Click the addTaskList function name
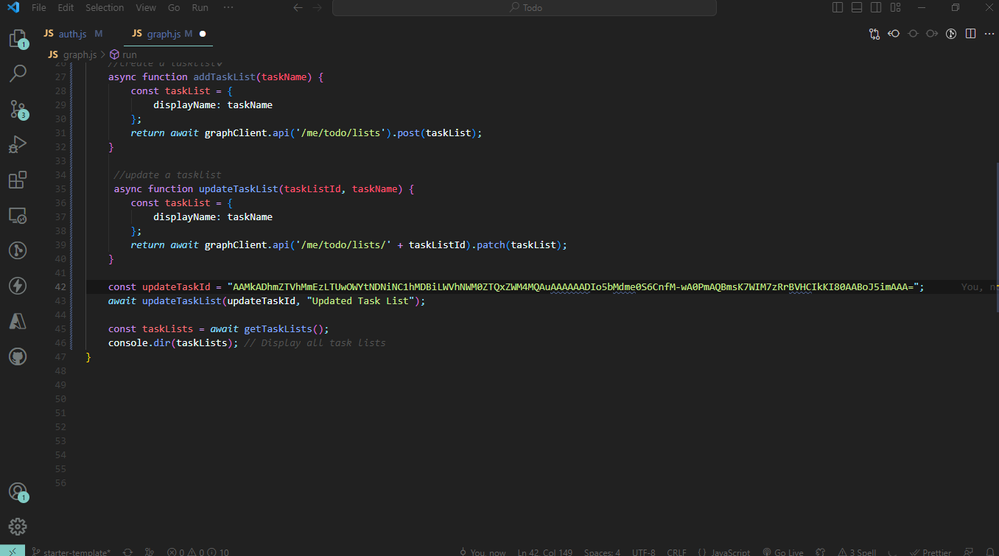Viewport: 999px width, 556px height. coord(224,76)
